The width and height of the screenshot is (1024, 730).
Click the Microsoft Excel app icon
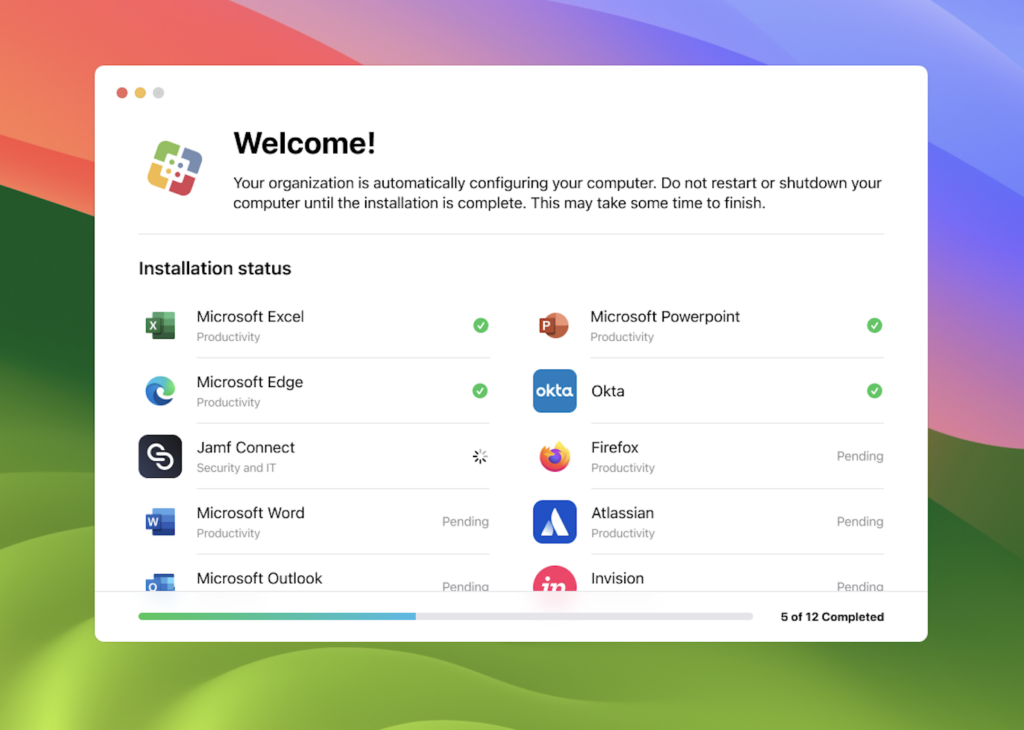tap(160, 325)
